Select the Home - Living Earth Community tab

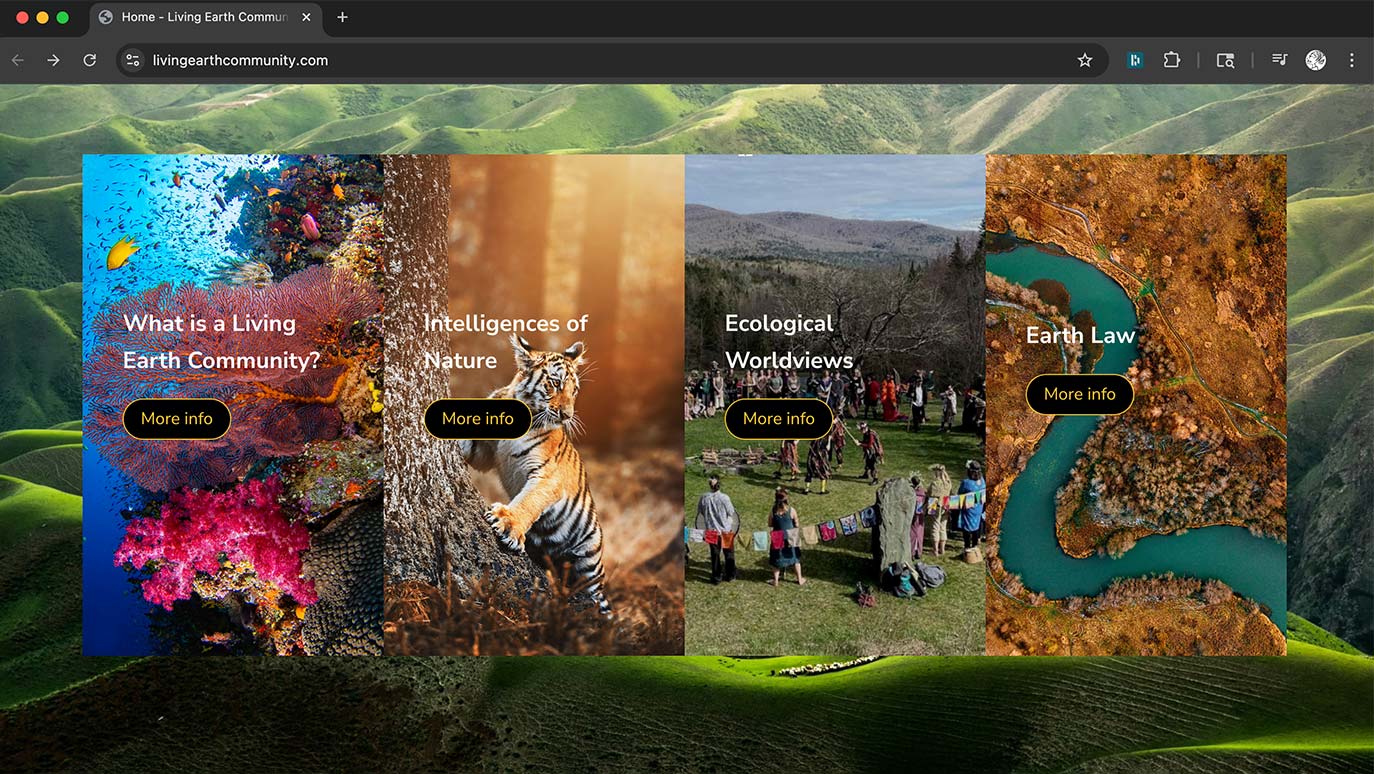205,17
